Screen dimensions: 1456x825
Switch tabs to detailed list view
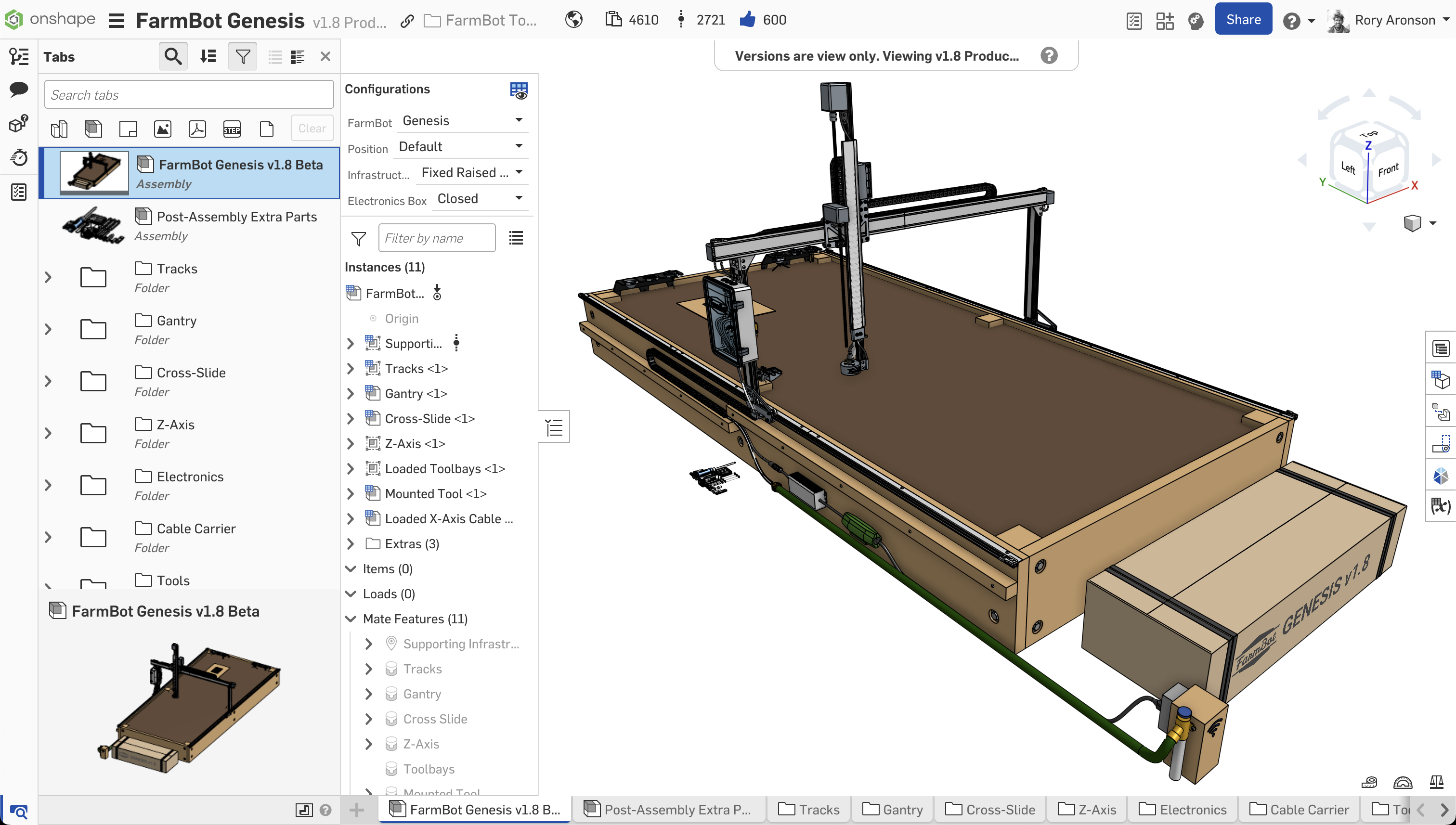pos(298,57)
